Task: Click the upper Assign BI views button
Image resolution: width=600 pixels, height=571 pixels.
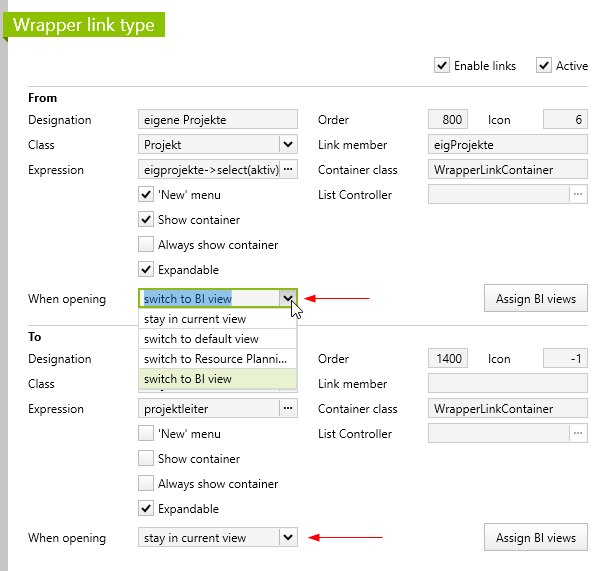Action: coord(536,298)
